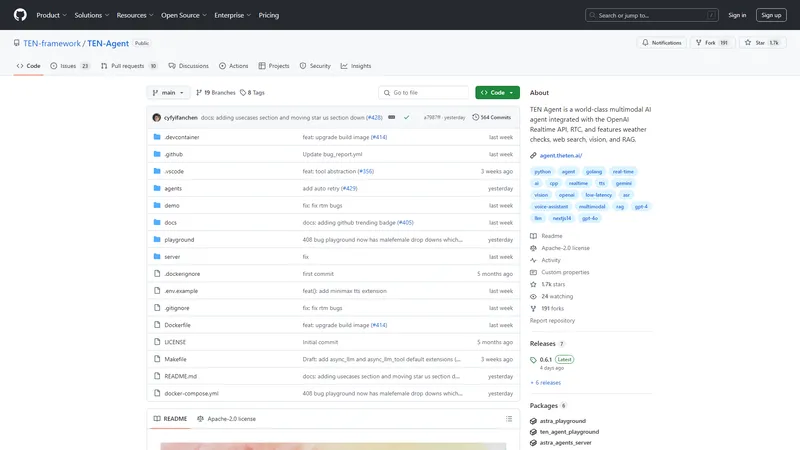Open the demo folder
The height and width of the screenshot is (450, 800).
tap(172, 206)
